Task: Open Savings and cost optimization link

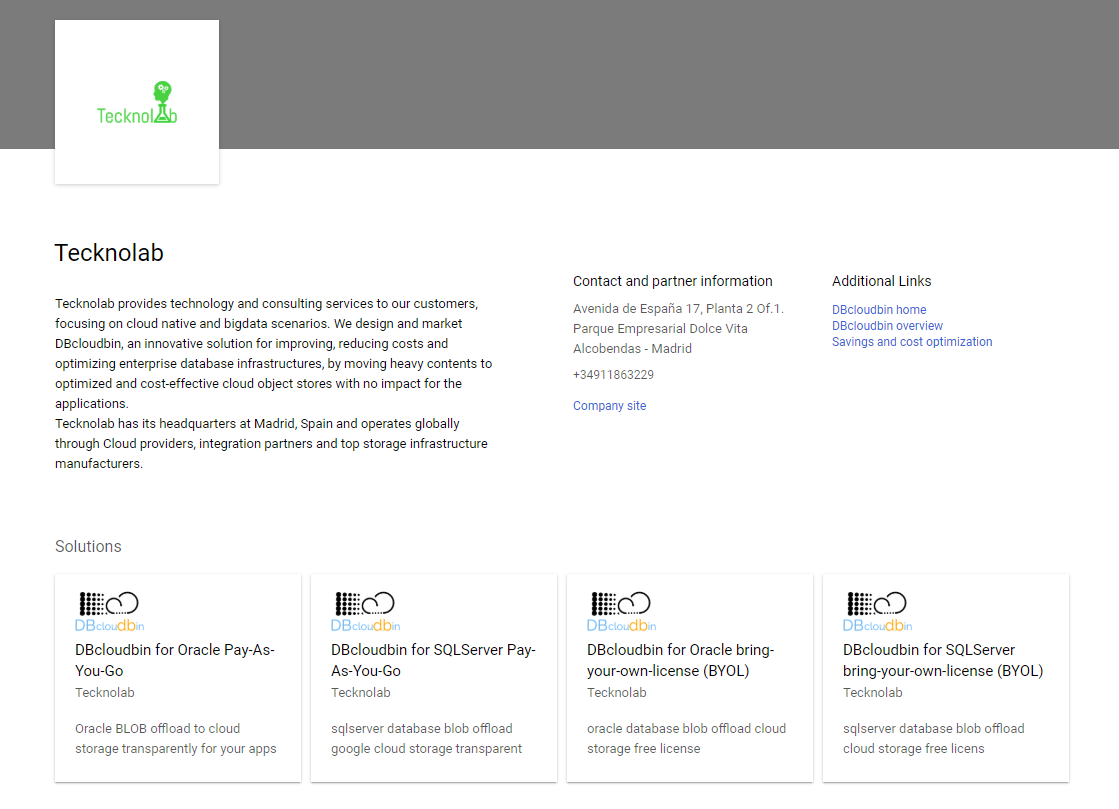Action: pyautogui.click(x=912, y=342)
